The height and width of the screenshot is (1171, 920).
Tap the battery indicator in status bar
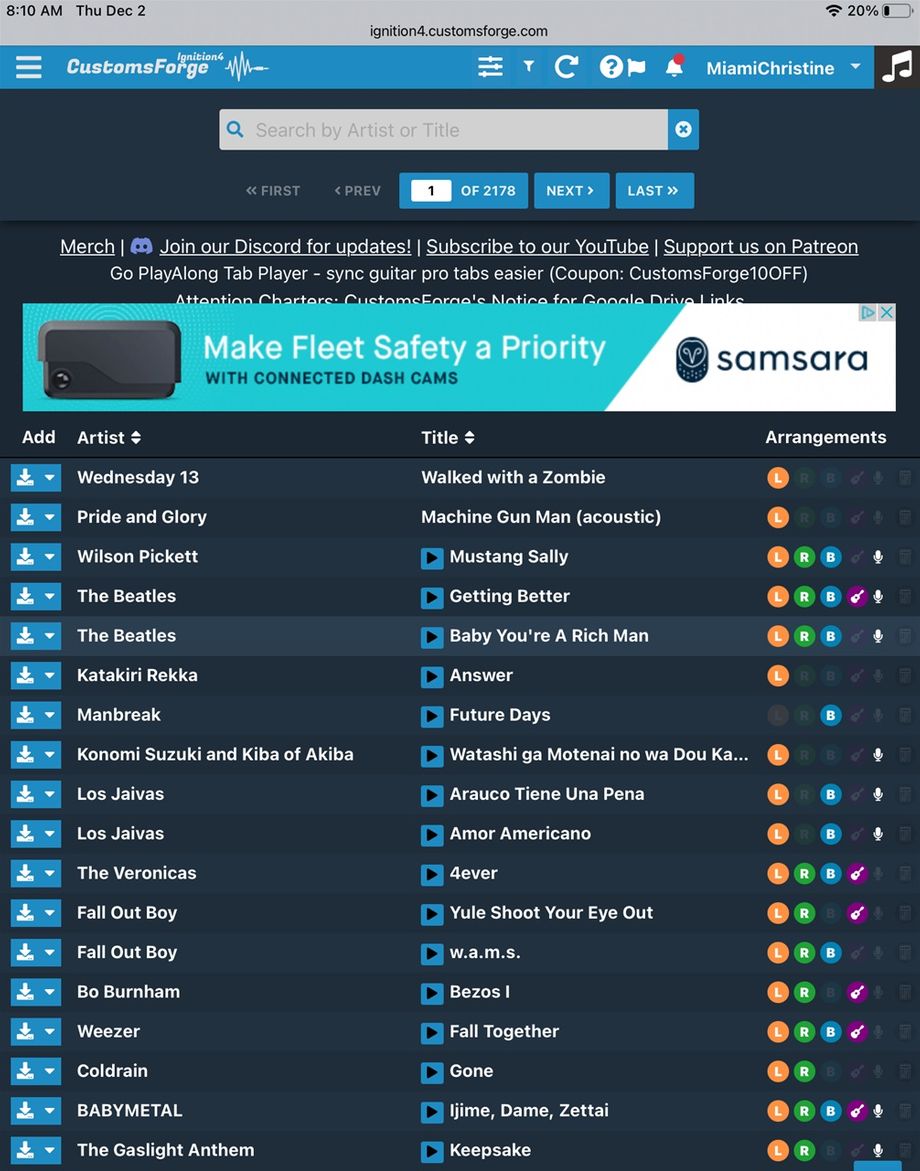coord(896,11)
